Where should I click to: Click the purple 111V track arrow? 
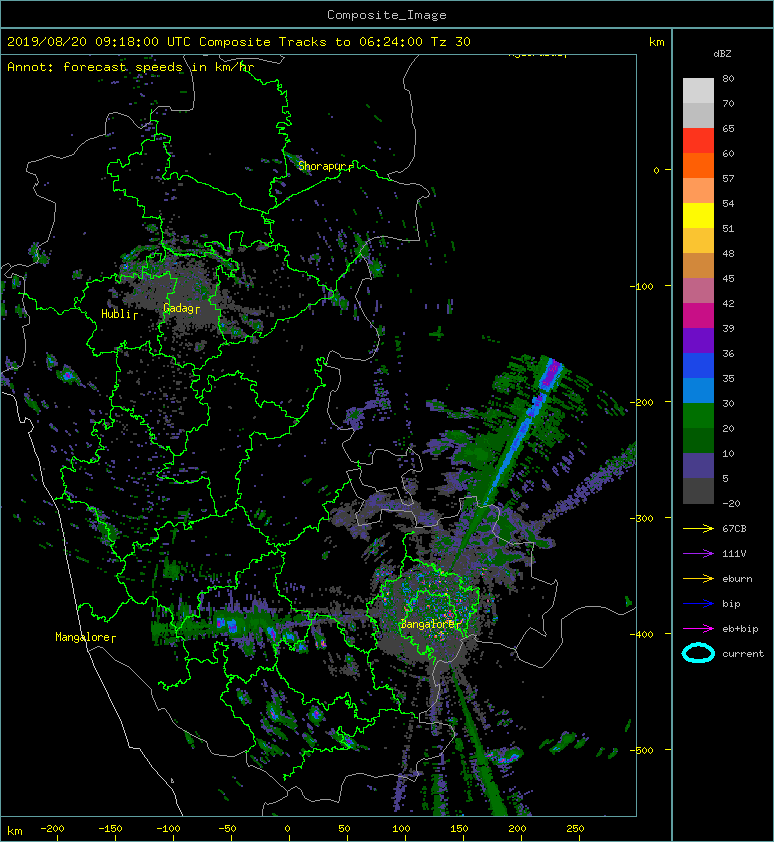coord(698,554)
